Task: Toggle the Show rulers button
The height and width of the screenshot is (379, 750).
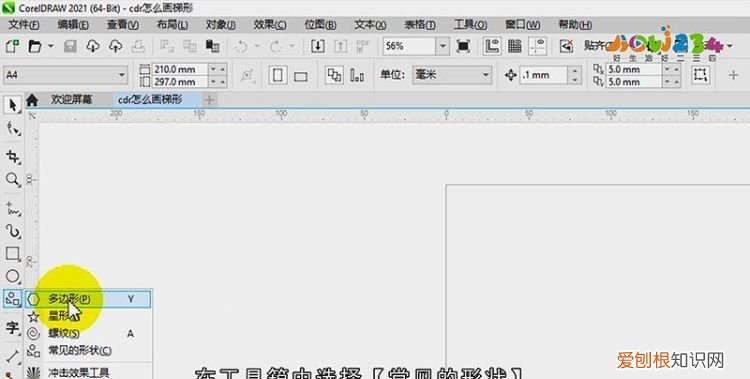Action: [x=492, y=46]
